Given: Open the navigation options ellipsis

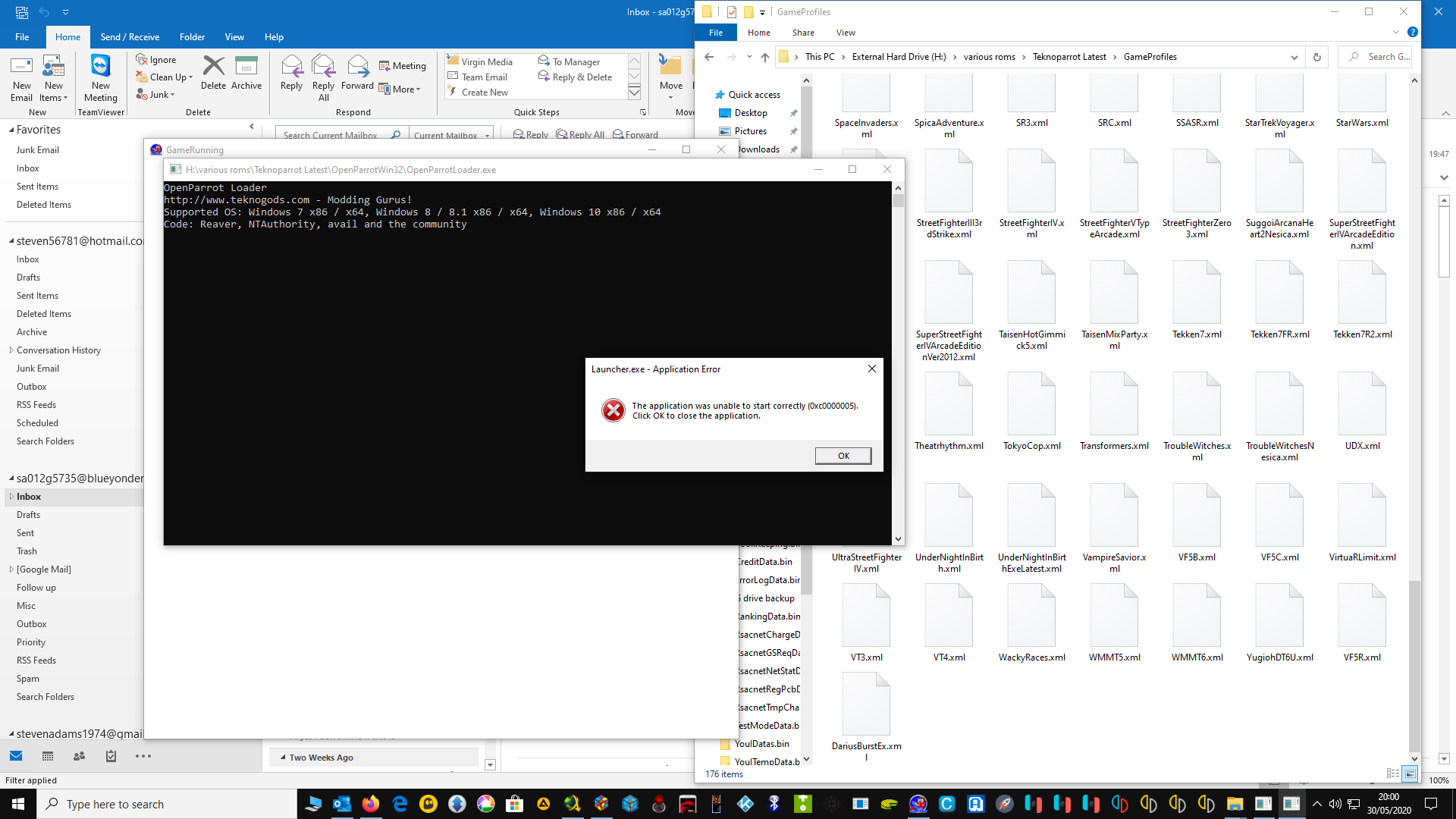Looking at the screenshot, I should 143,756.
